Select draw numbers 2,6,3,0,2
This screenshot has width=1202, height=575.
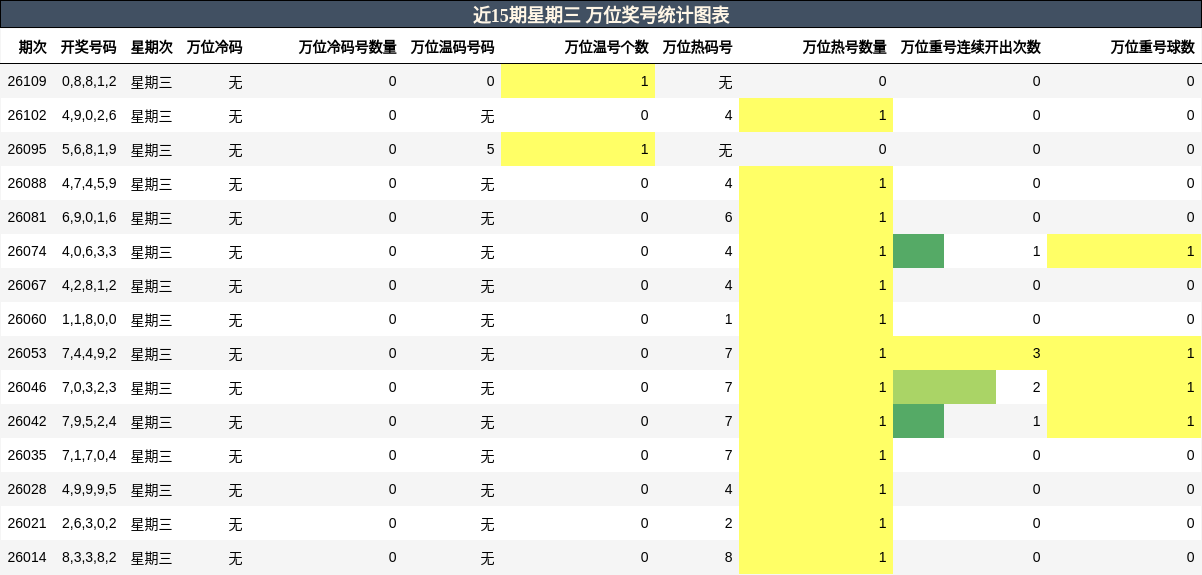89,523
